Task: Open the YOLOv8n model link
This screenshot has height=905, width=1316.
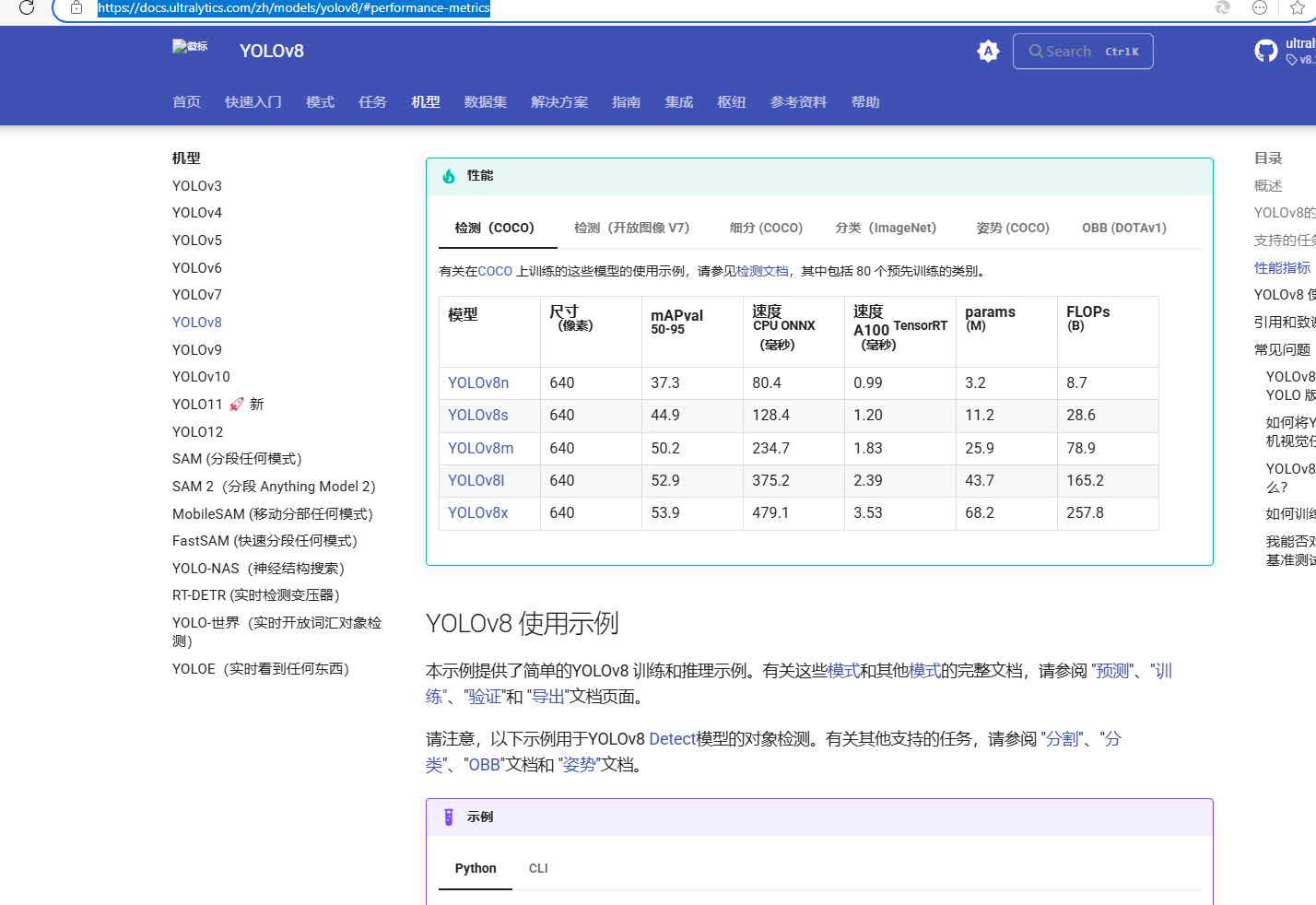Action: point(478,382)
